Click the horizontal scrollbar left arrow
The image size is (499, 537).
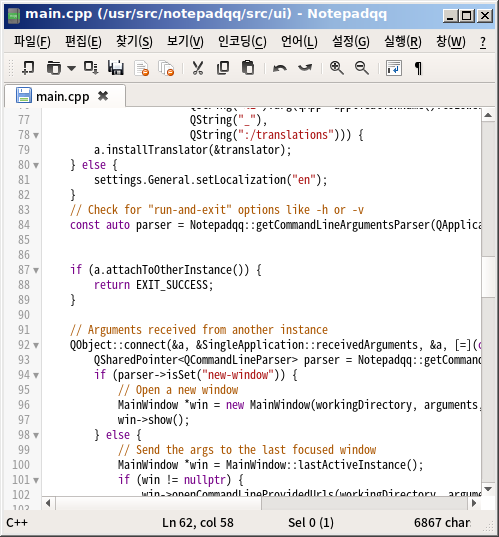coord(48,503)
